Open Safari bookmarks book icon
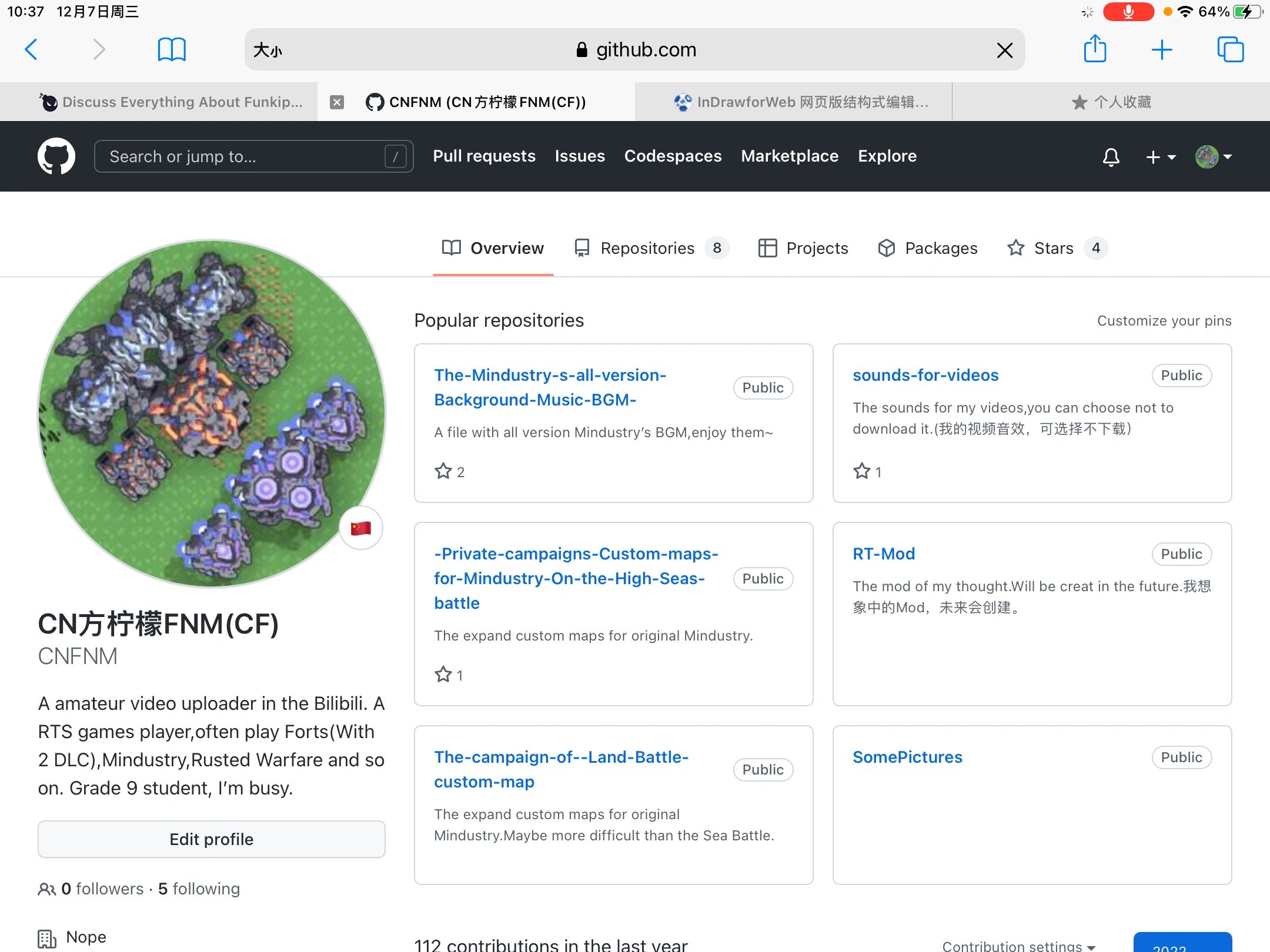 point(172,49)
